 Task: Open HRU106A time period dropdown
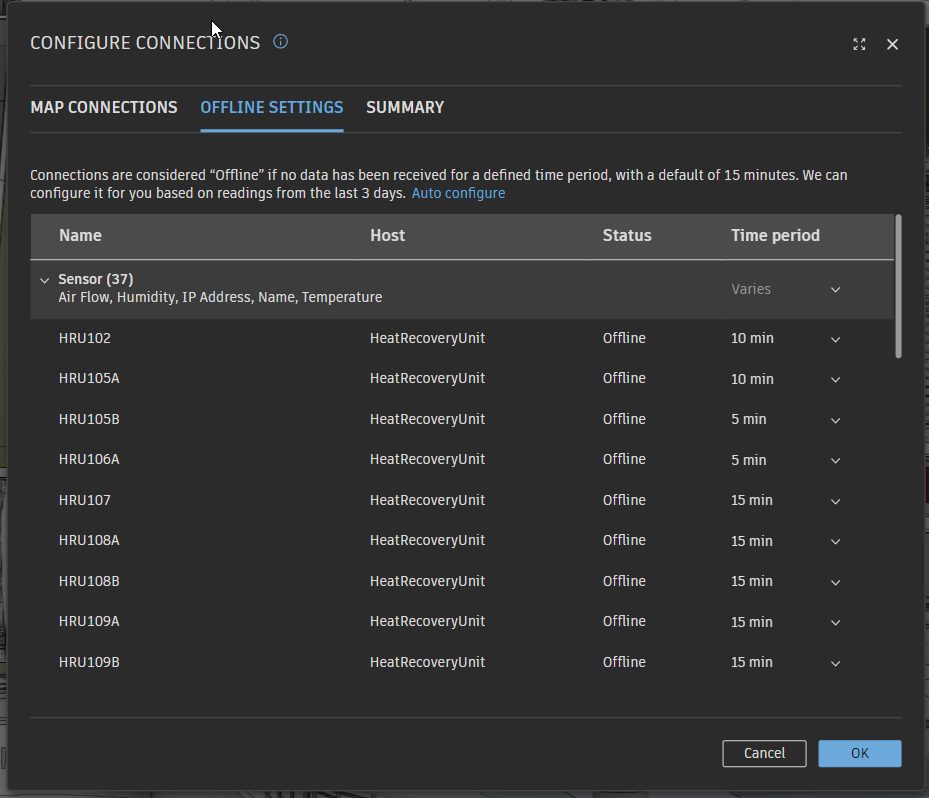(x=835, y=460)
